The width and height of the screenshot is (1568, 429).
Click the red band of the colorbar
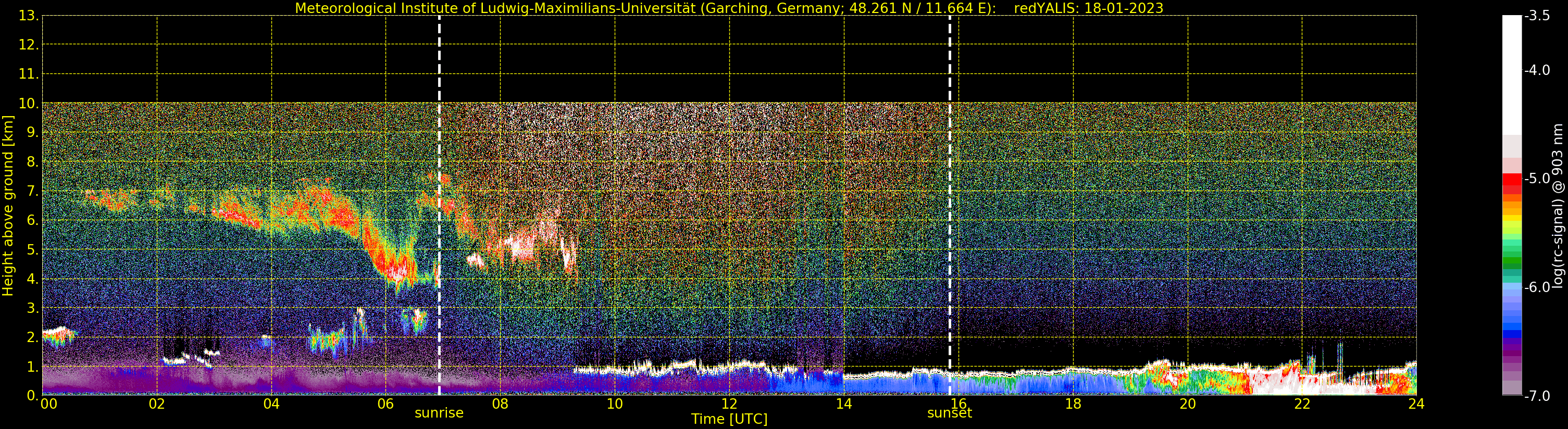(1512, 184)
